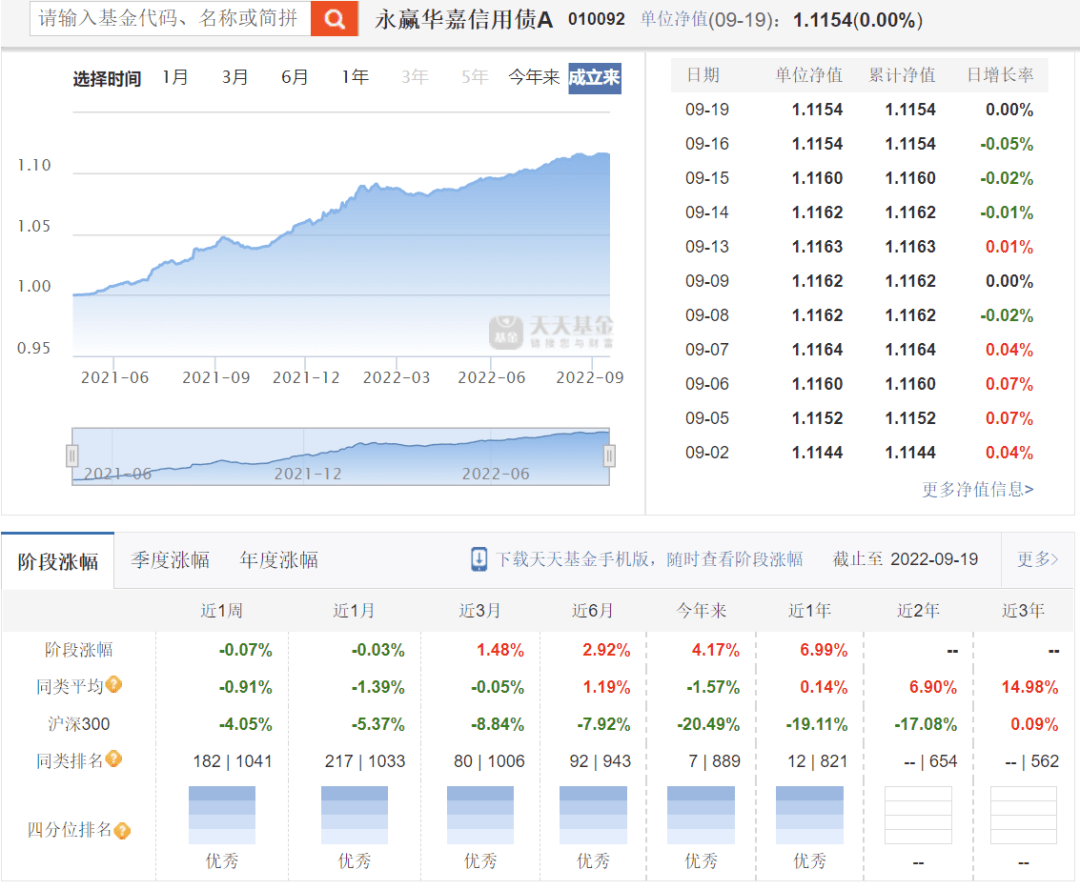This screenshot has width=1080, height=890.
Task: Click the 09-07 date row
Action: click(x=859, y=350)
